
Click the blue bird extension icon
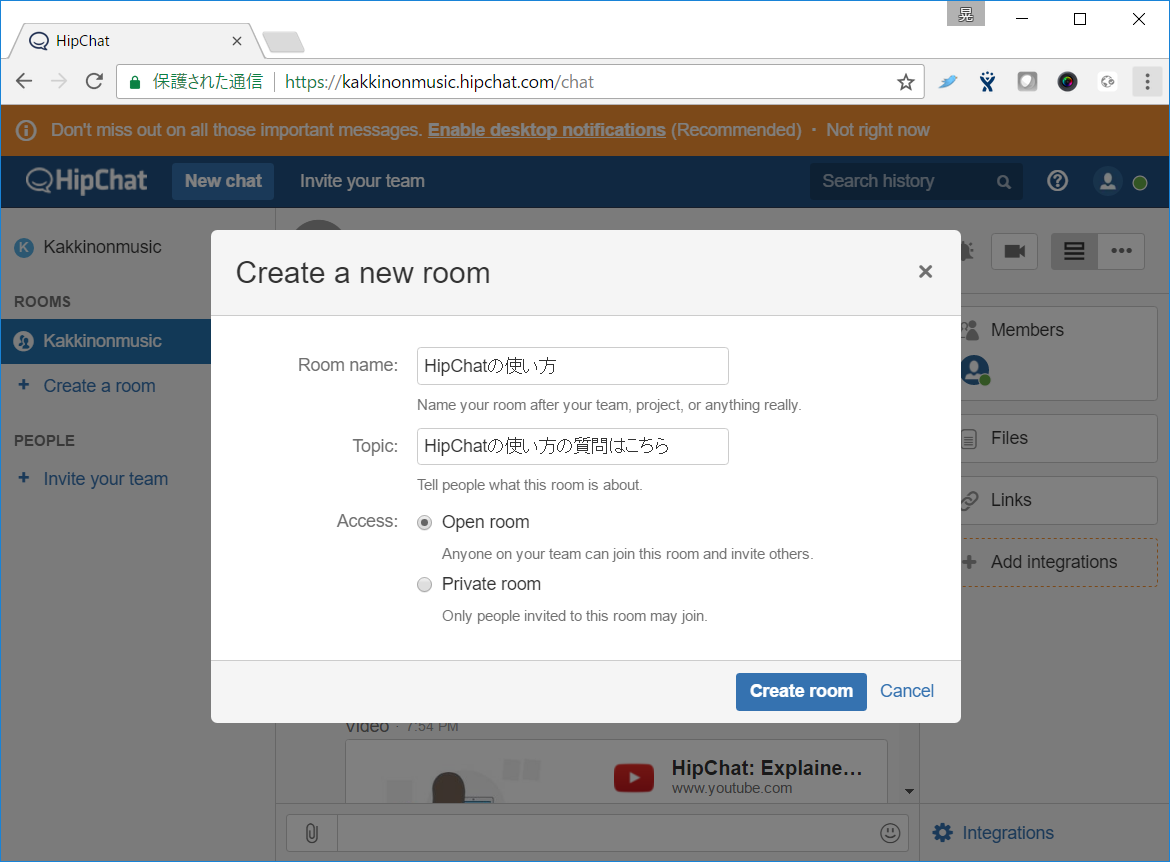click(x=948, y=81)
